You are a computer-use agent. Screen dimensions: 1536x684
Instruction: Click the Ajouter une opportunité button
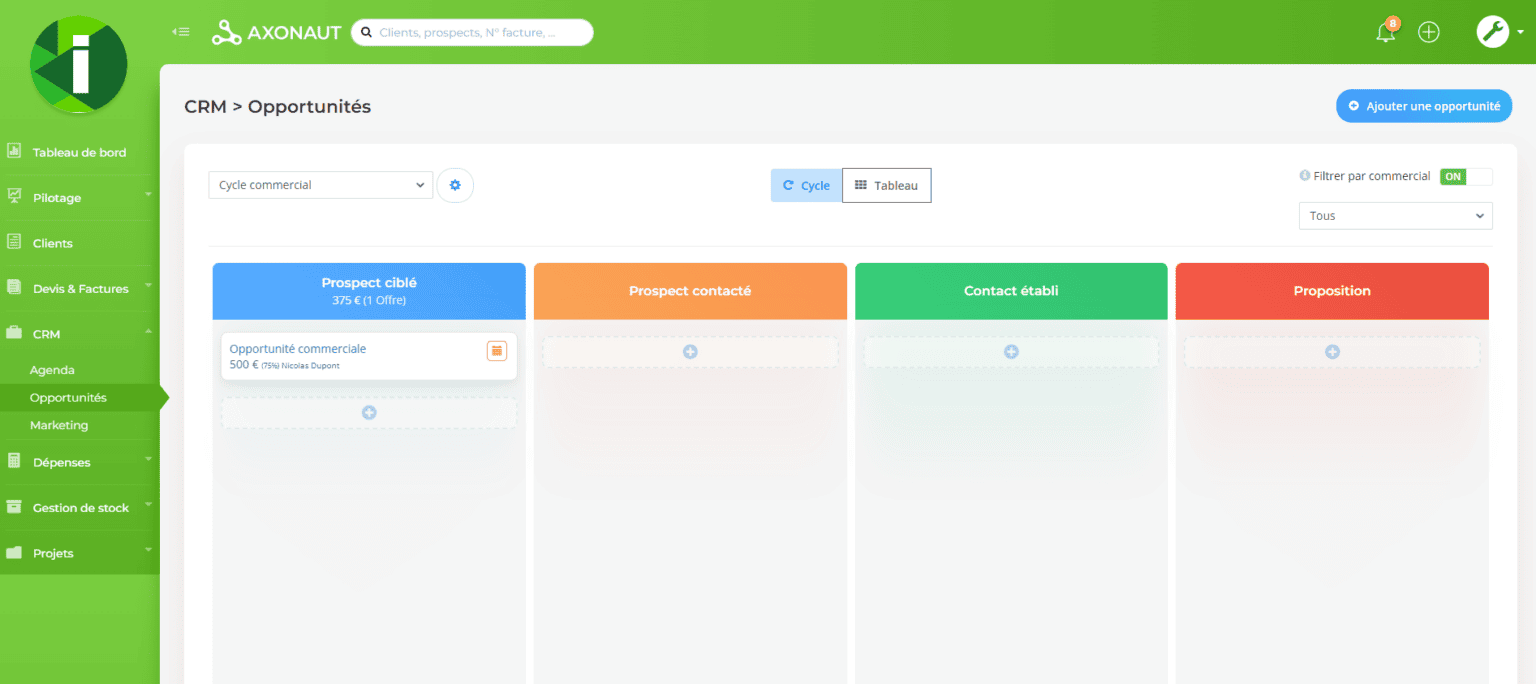click(1423, 106)
